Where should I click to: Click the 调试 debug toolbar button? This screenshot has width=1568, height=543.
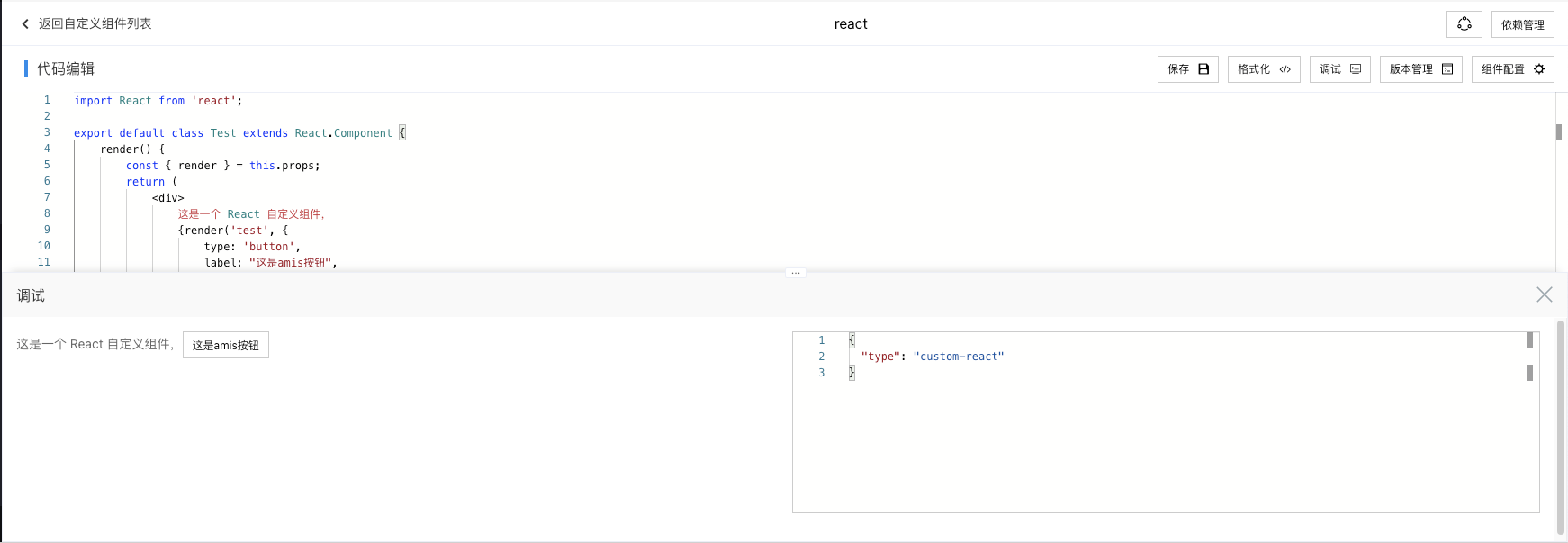pos(1339,69)
